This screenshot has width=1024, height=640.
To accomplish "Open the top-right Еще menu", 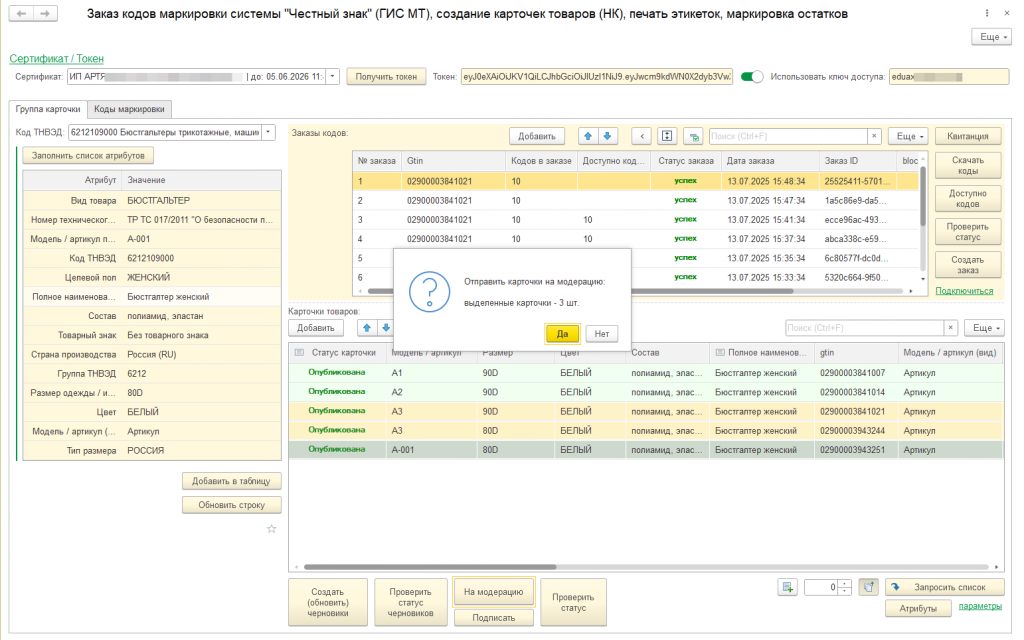I will 992,36.
